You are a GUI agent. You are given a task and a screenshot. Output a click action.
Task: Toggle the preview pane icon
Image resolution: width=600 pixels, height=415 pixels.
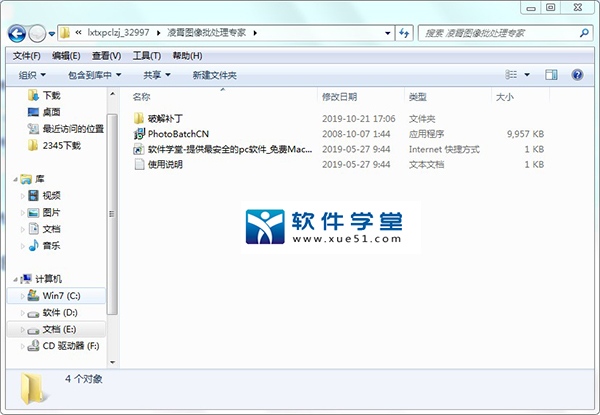coord(551,75)
